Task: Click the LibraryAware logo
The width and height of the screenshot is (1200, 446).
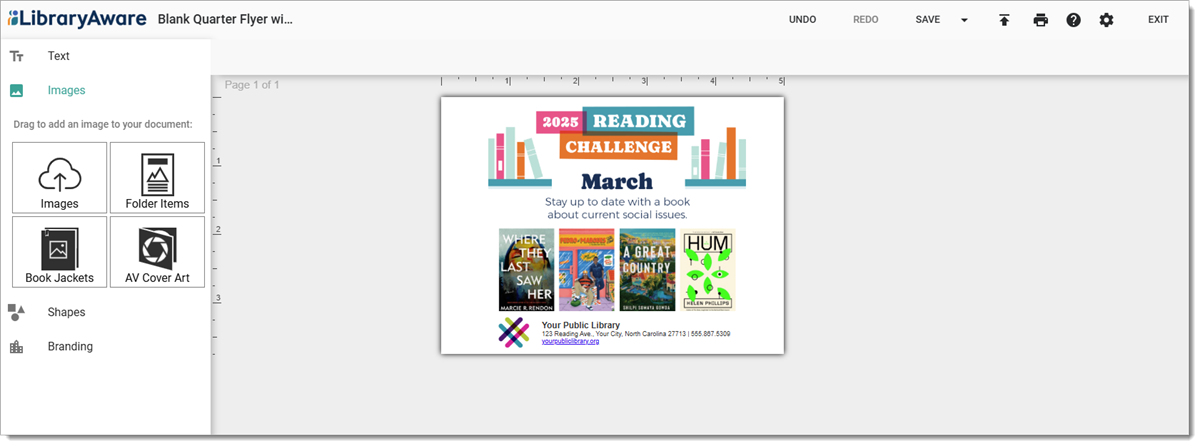Action: (77, 19)
